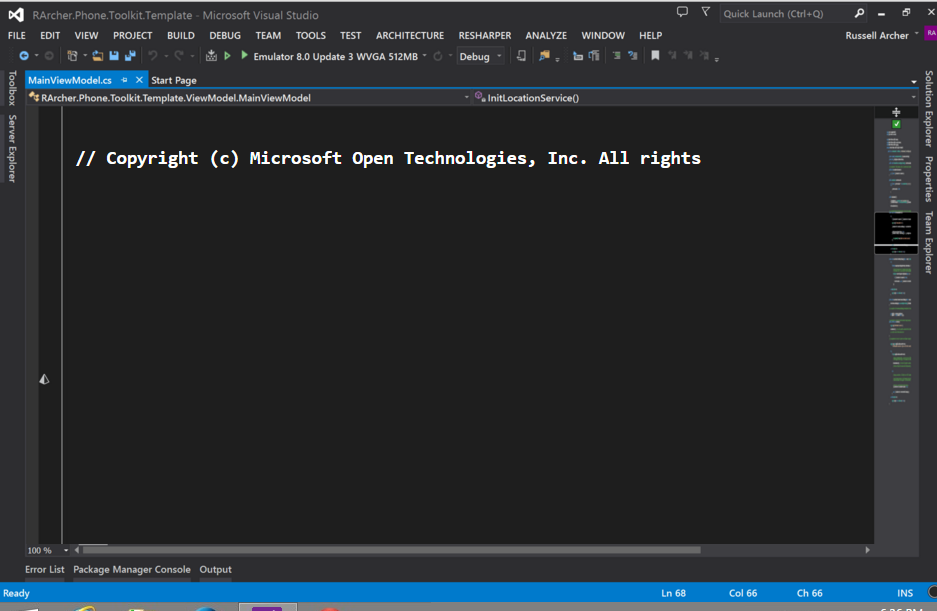
Task: Open the New Project dropdown arrow
Action: pyautogui.click(x=85, y=56)
